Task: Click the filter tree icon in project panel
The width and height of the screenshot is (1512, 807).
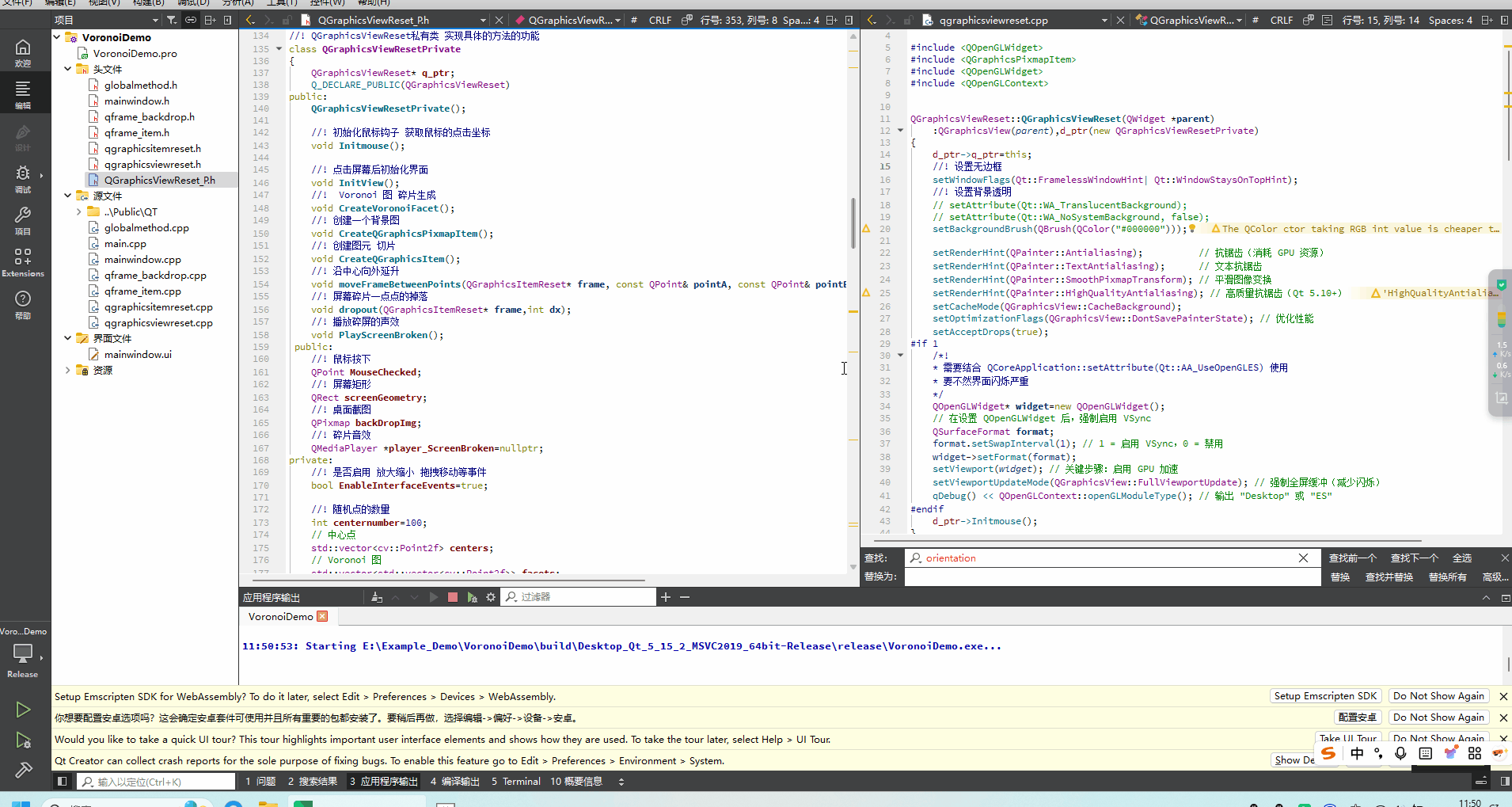Action: point(172,20)
